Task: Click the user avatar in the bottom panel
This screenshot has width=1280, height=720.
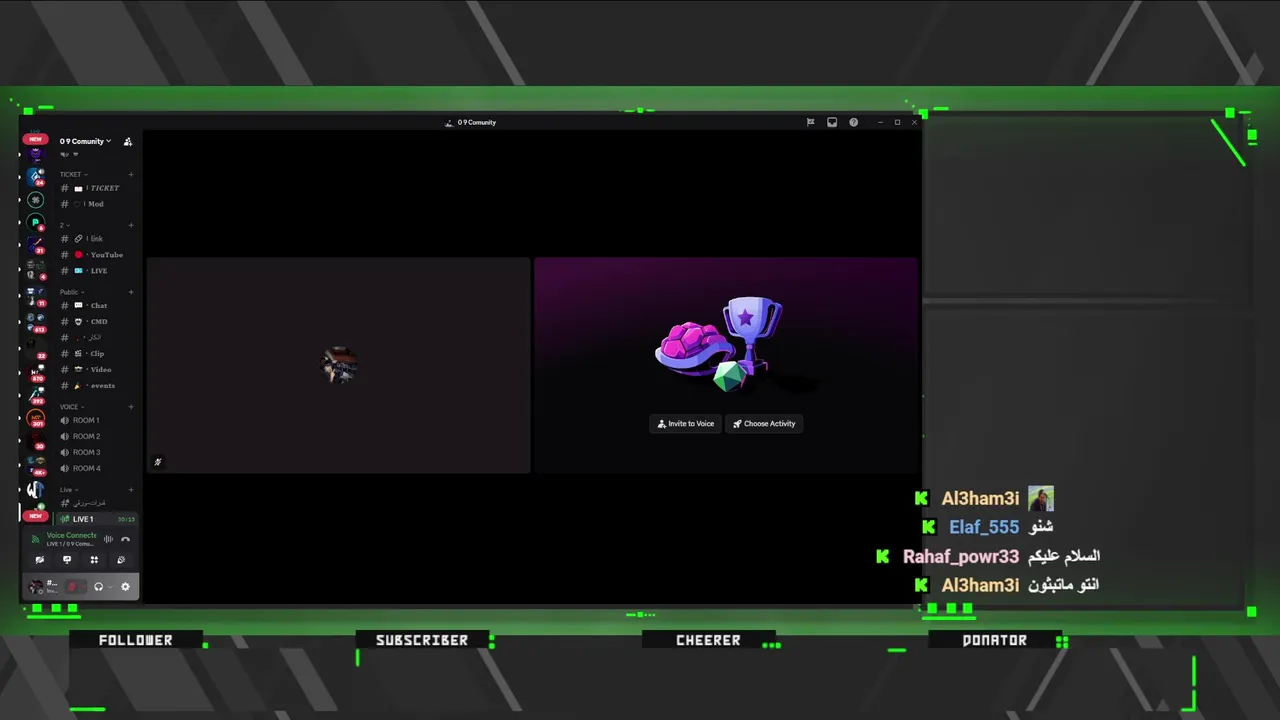Action: tap(37, 587)
